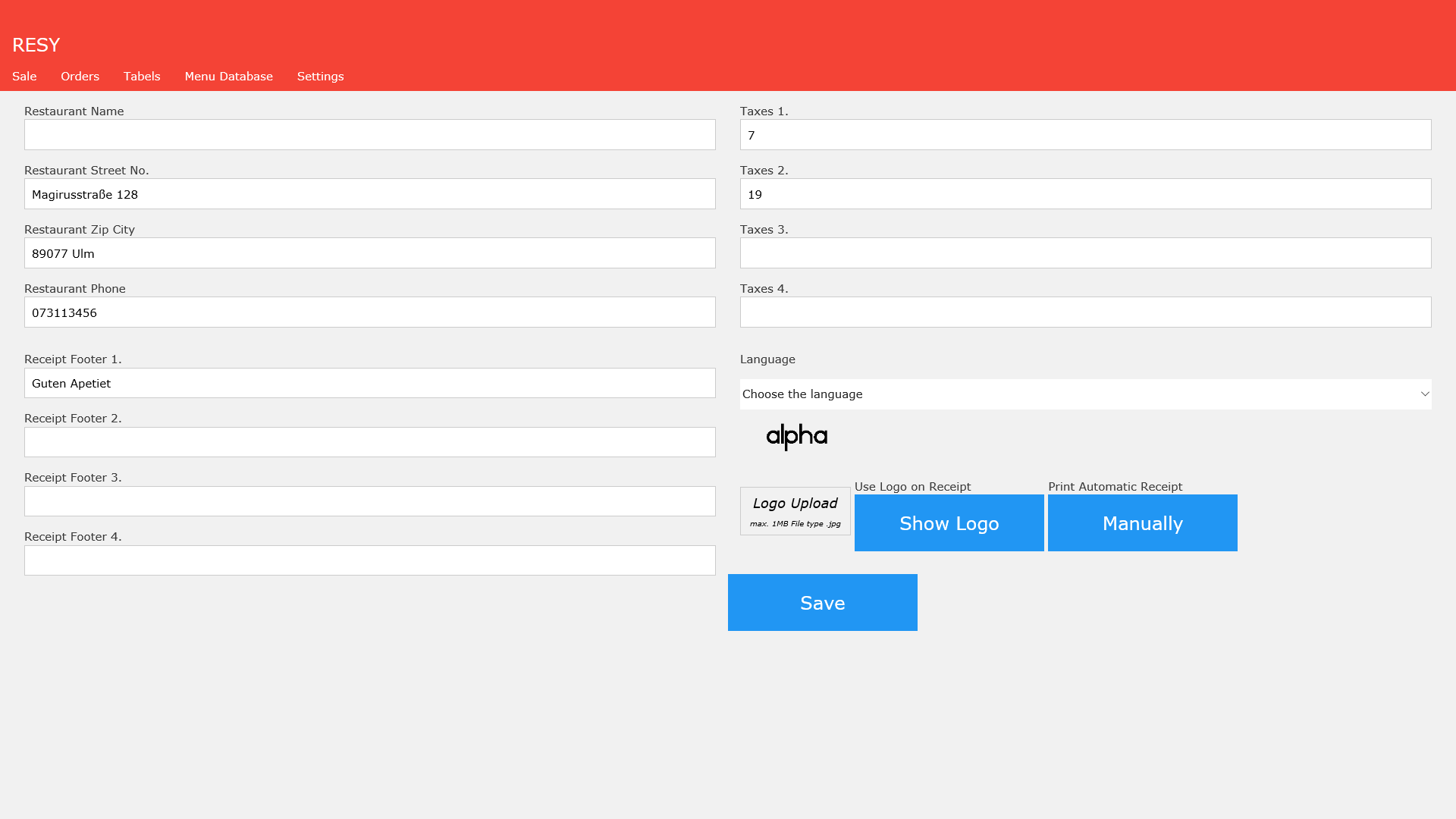
Task: Focus the empty Taxes 3. field
Action: click(1084, 253)
